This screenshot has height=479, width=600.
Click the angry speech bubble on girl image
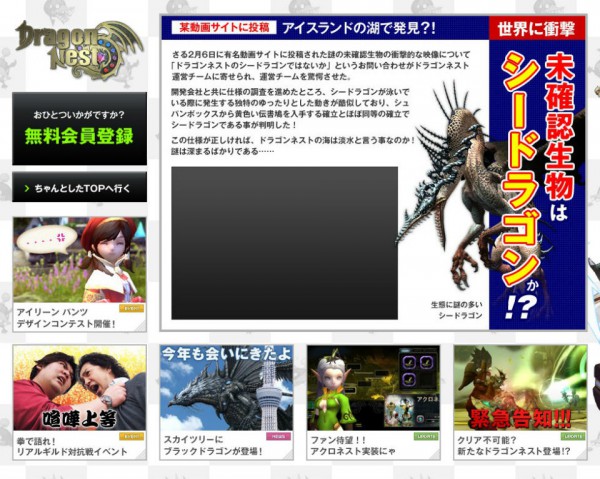(x=47, y=240)
